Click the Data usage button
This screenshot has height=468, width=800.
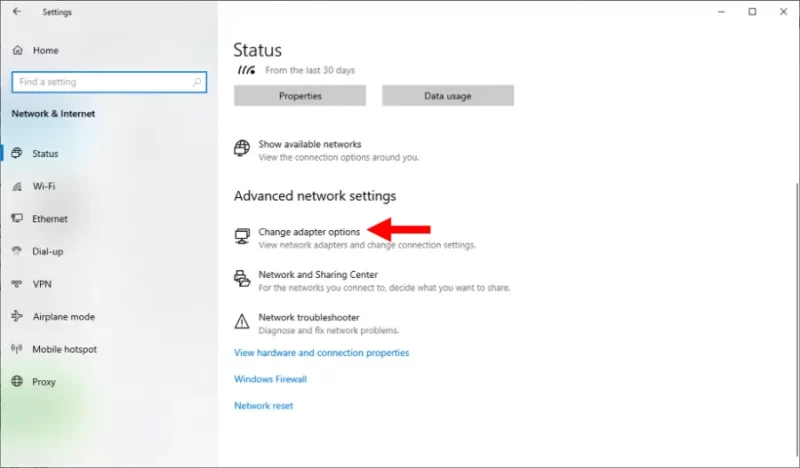coord(448,95)
